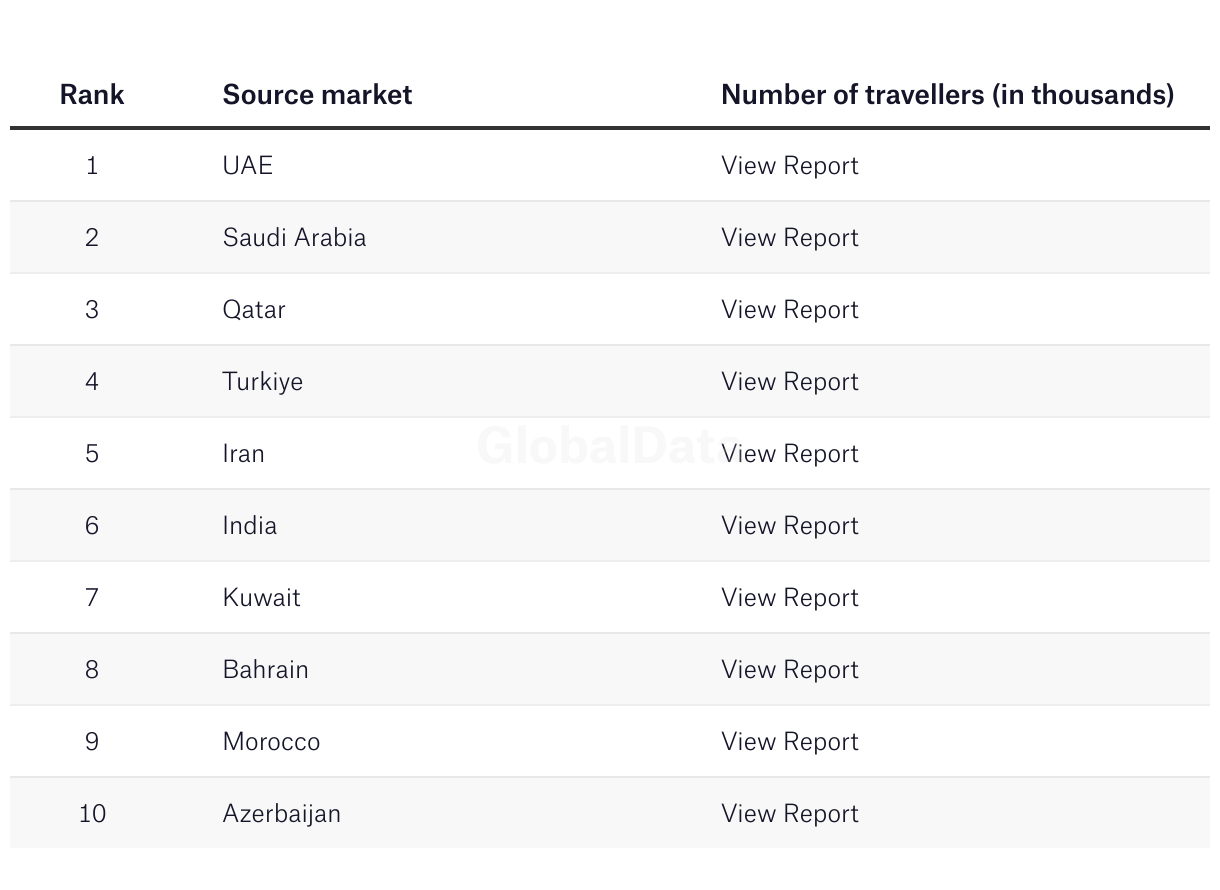Click the Rank column header
This screenshot has height=890, width=1220.
pos(92,95)
